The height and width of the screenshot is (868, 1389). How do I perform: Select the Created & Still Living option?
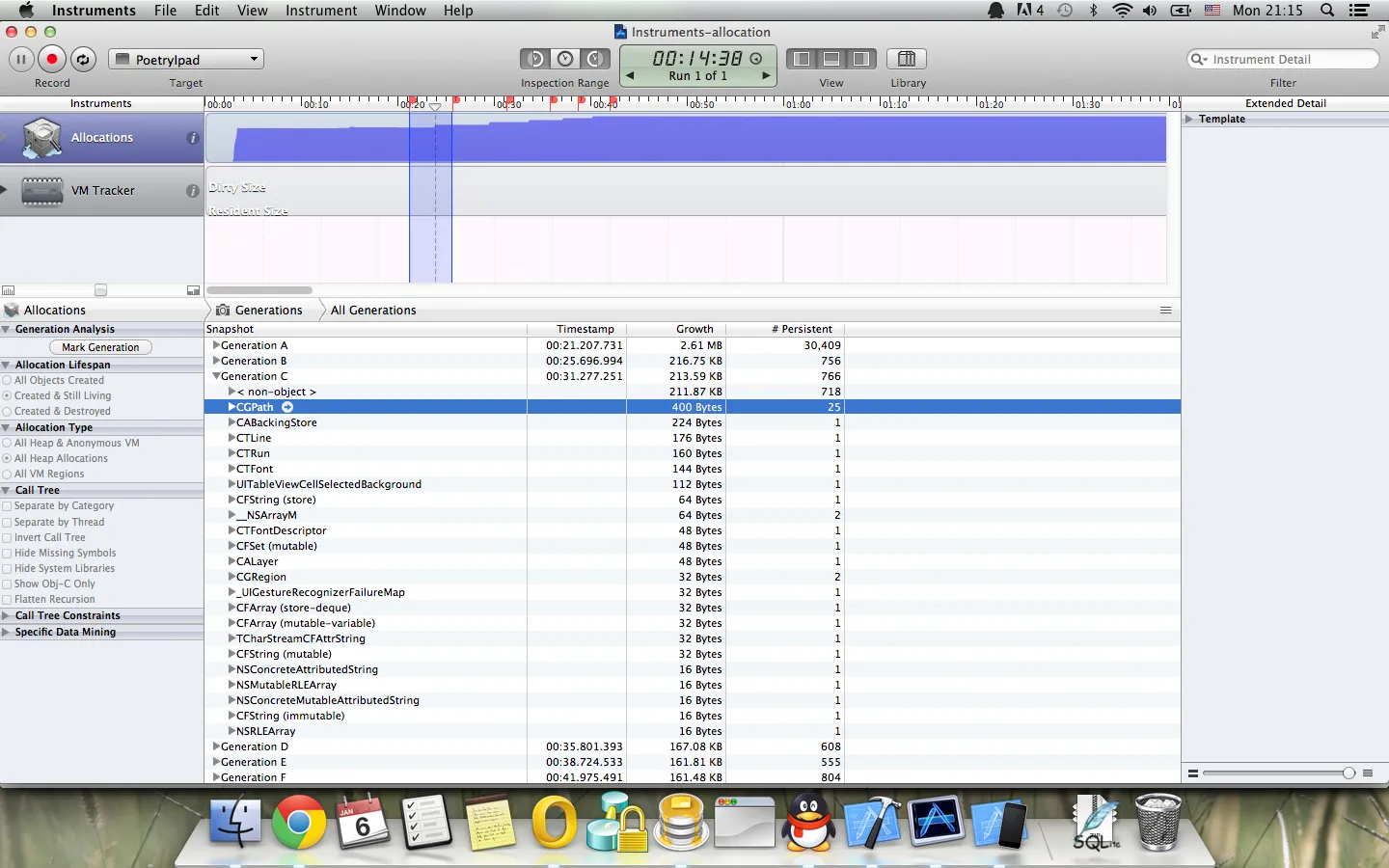7,396
